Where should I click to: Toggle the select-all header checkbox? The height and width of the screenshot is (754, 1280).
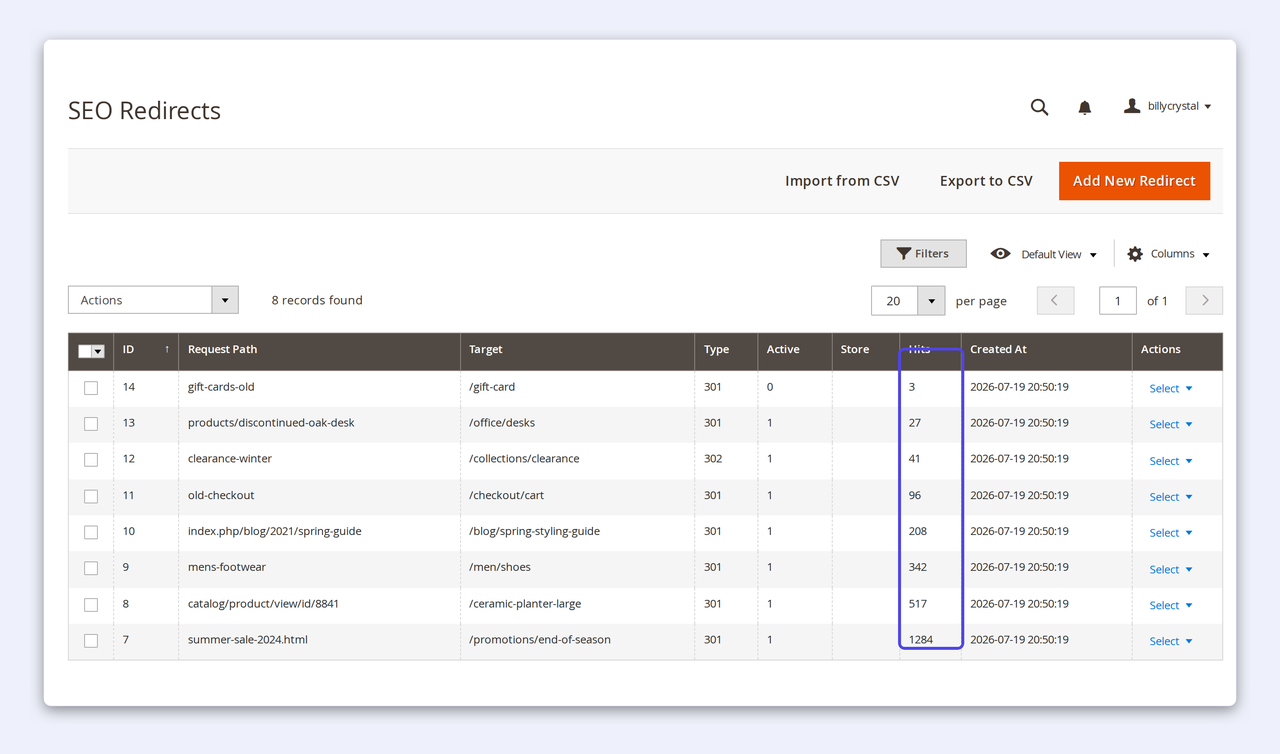tap(85, 351)
